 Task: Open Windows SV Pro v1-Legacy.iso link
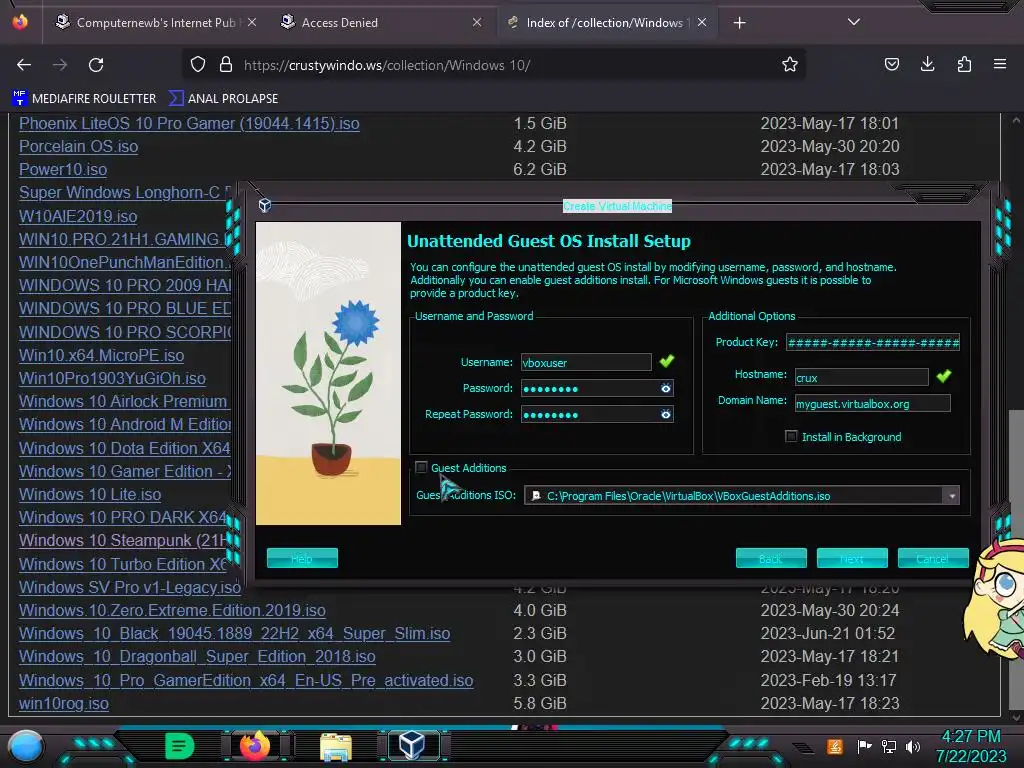130,587
